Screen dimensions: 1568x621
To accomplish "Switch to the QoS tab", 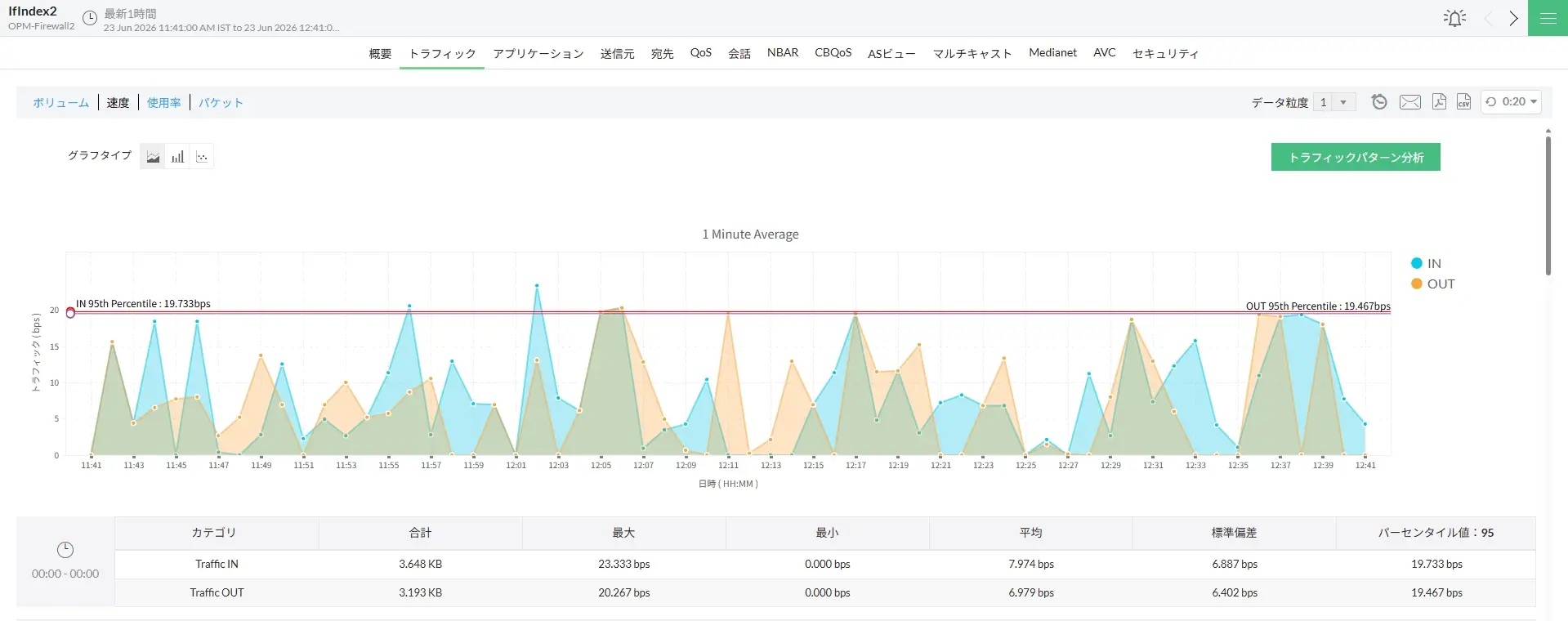I will click(x=700, y=52).
